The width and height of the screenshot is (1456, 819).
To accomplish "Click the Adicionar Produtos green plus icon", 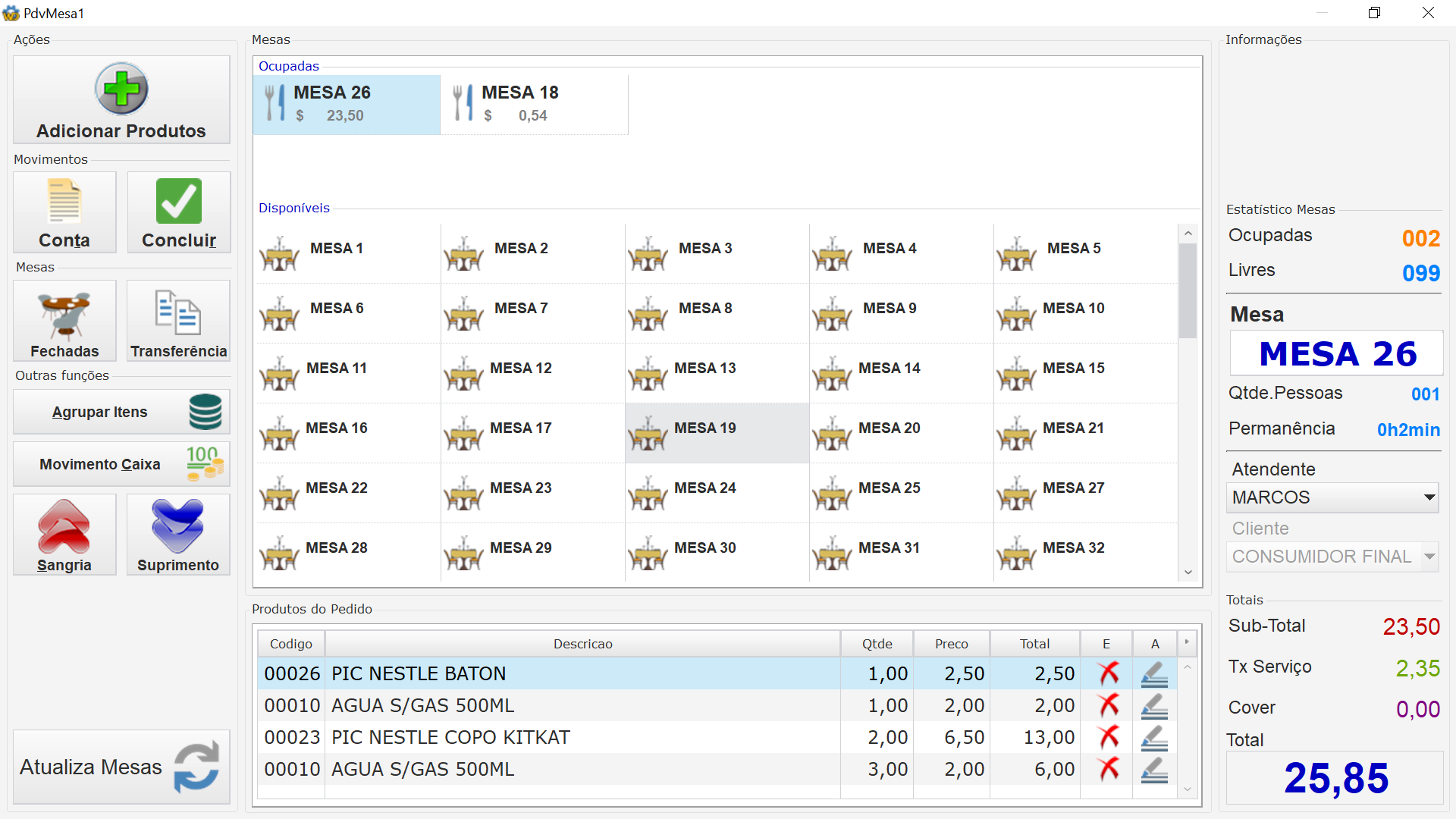I will [121, 89].
